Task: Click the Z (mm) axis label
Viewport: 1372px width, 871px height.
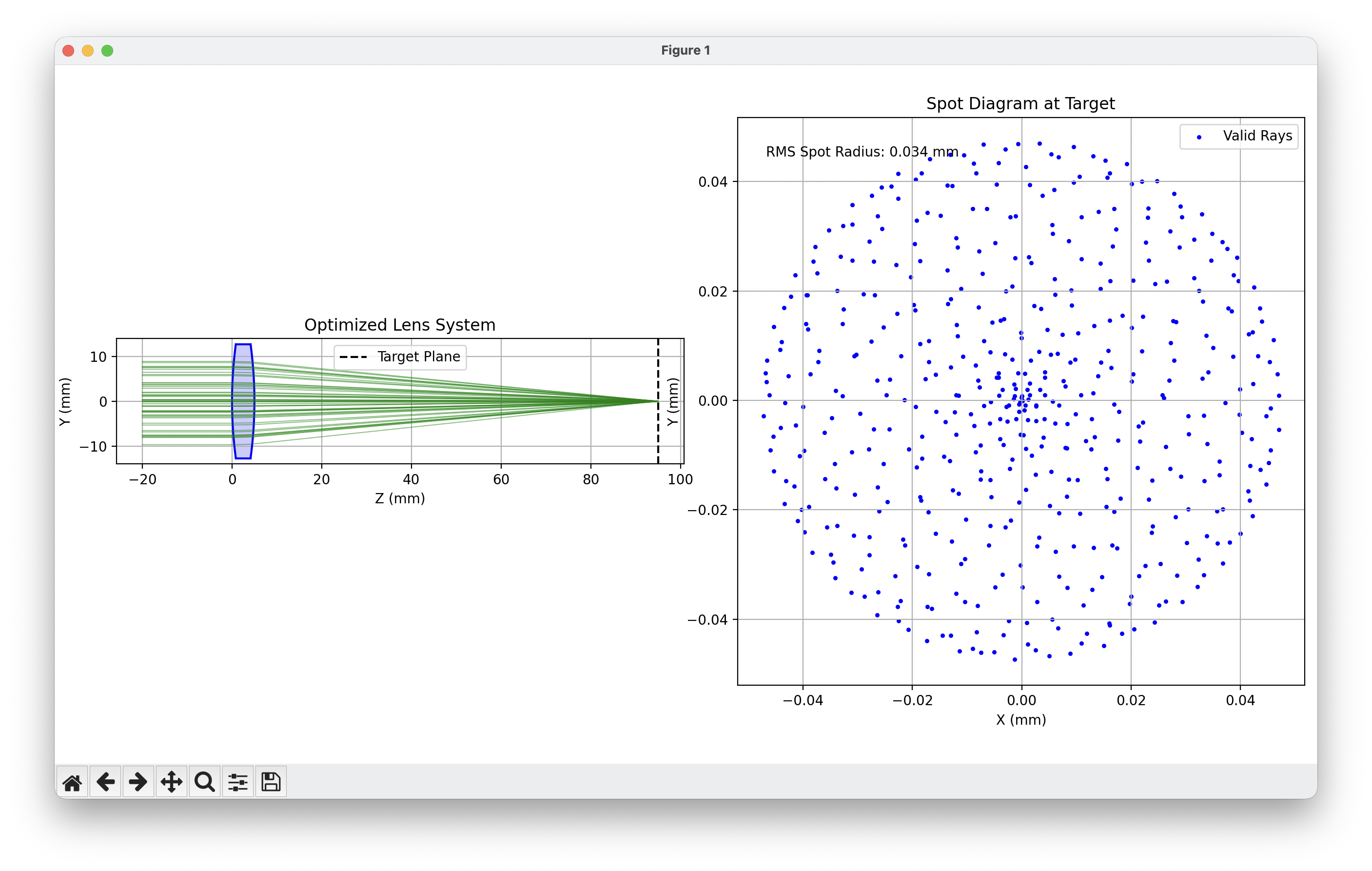Action: [399, 499]
